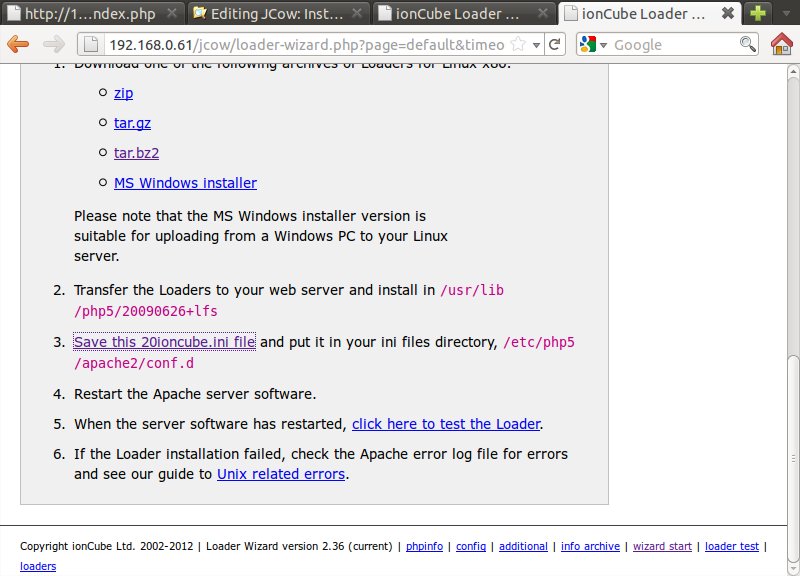Bookmark this page with the star icon
Image resolution: width=800 pixels, height=576 pixels.
tap(518, 44)
